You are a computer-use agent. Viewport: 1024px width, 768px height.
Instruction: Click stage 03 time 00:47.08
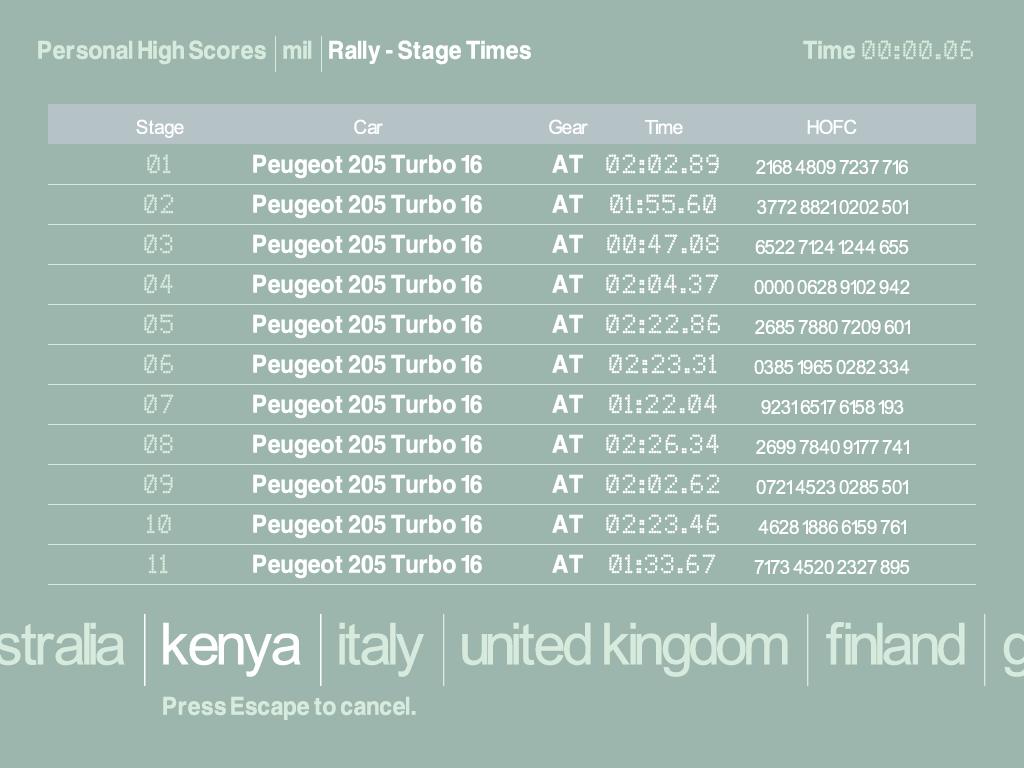[662, 245]
